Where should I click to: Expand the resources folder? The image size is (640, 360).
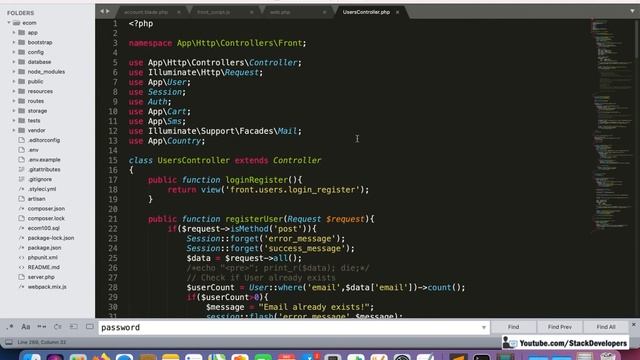tap(14, 91)
